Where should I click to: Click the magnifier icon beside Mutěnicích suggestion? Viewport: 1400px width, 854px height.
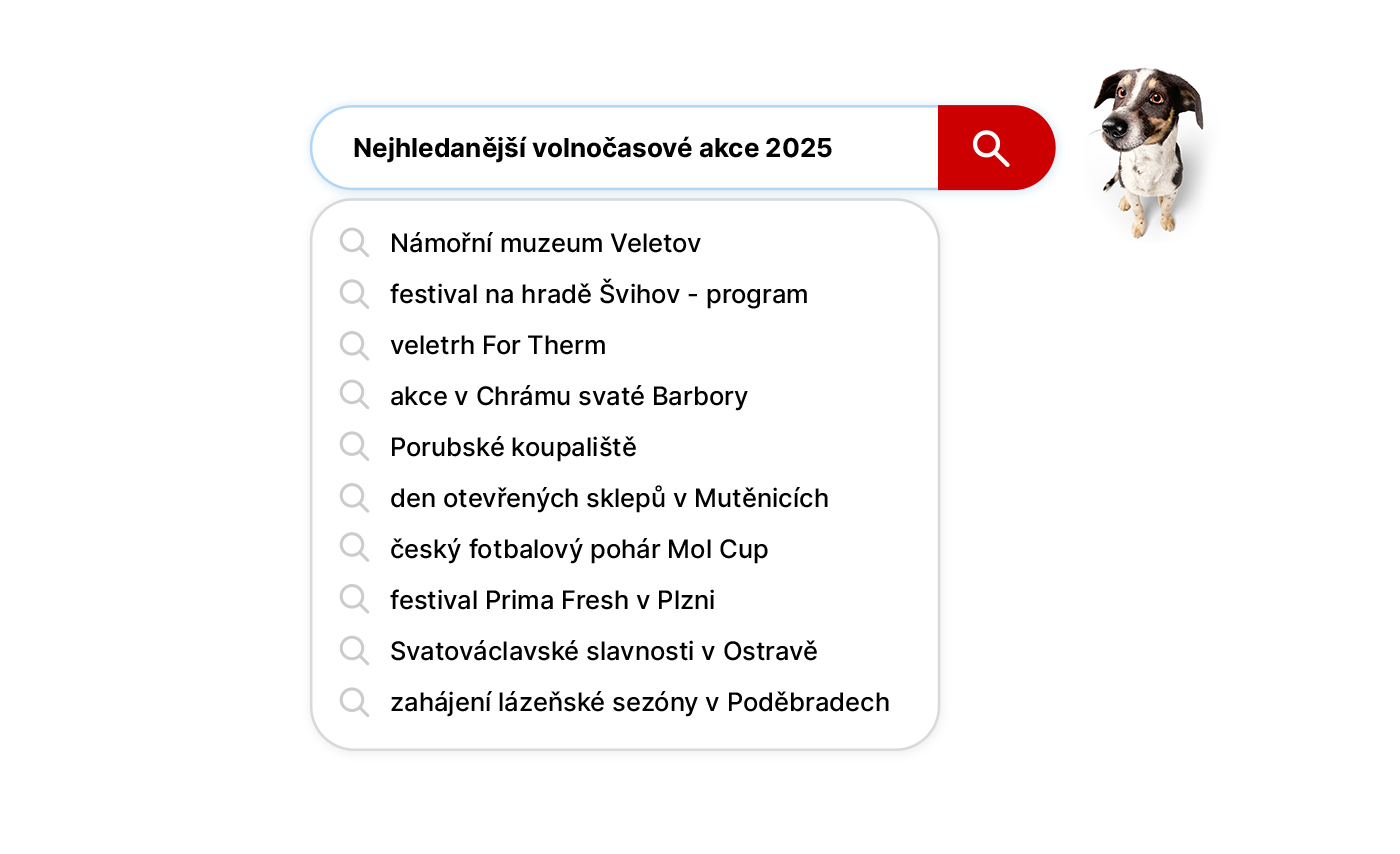tap(354, 498)
